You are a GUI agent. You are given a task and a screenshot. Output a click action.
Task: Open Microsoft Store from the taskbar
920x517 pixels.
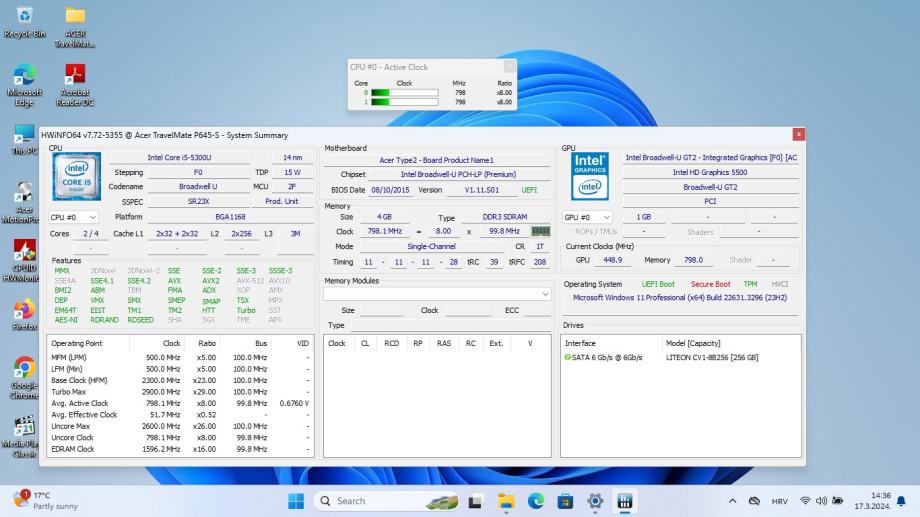tap(566, 501)
